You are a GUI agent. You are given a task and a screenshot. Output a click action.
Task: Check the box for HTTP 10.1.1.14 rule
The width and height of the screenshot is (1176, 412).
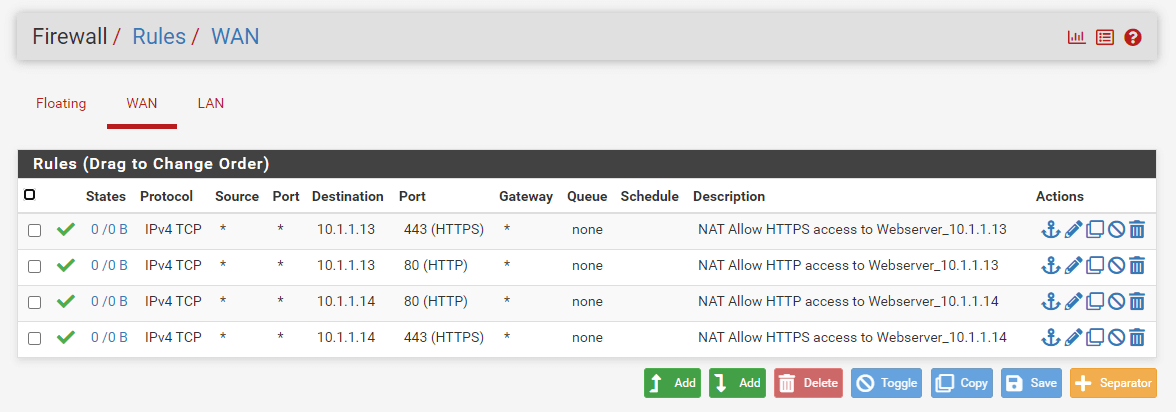[34, 302]
